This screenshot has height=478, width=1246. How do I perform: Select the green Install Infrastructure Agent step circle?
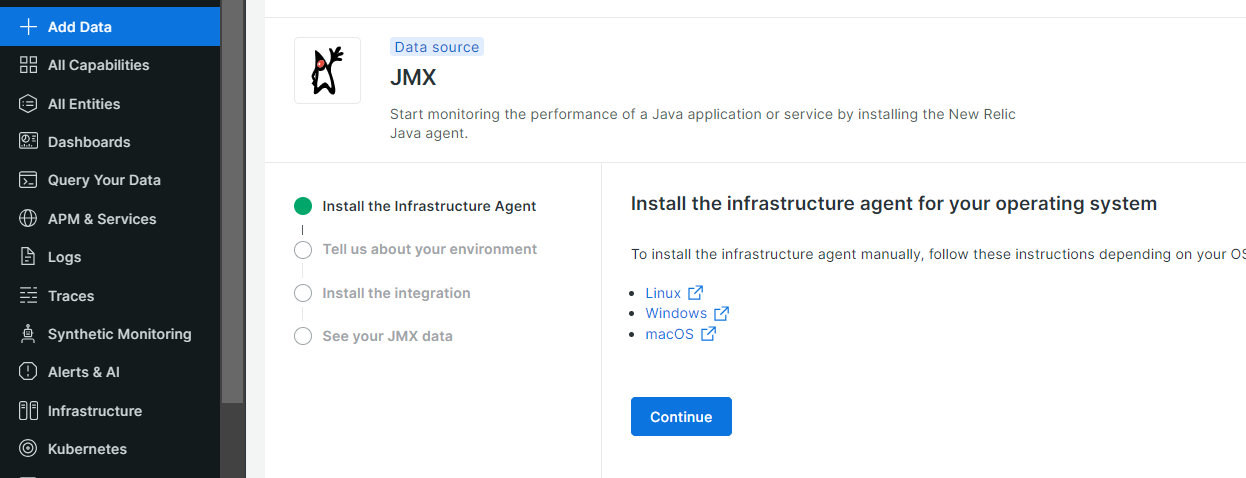pos(303,206)
